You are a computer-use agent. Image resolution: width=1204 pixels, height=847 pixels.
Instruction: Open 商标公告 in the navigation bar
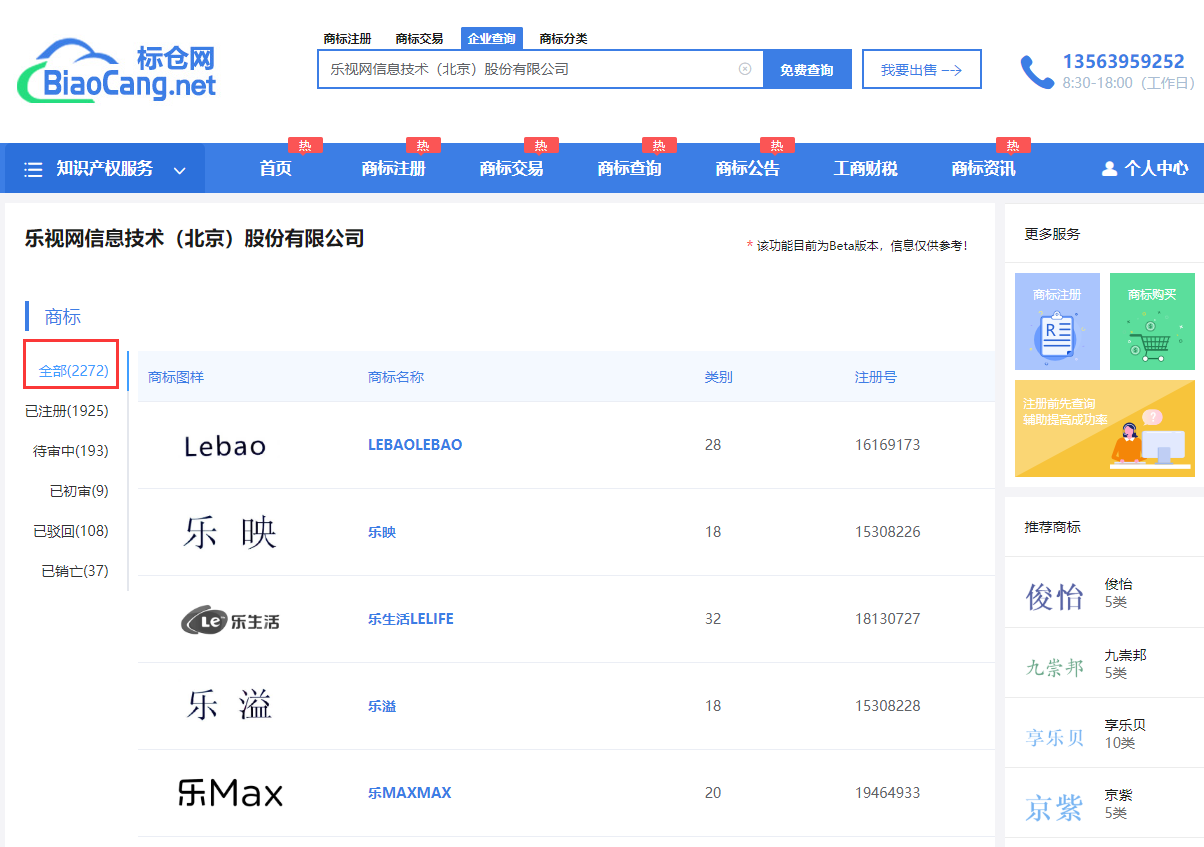point(747,169)
